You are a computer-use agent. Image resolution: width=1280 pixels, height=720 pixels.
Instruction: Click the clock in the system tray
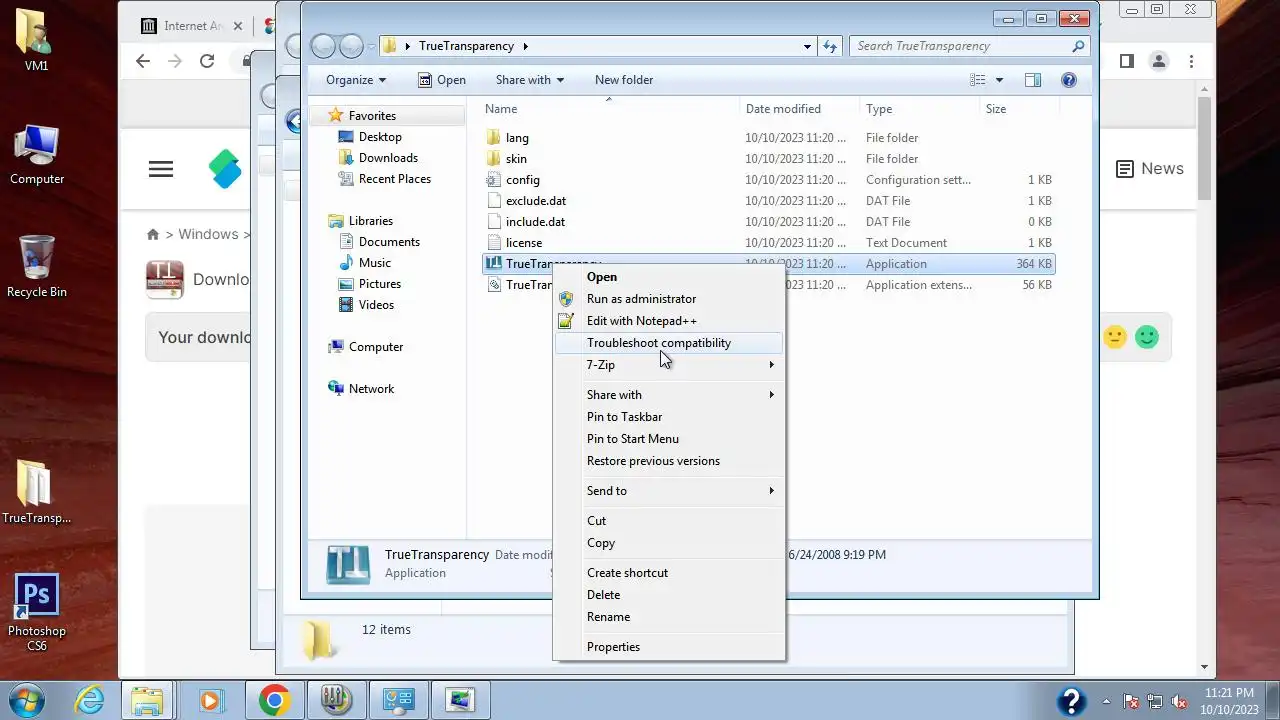1230,701
